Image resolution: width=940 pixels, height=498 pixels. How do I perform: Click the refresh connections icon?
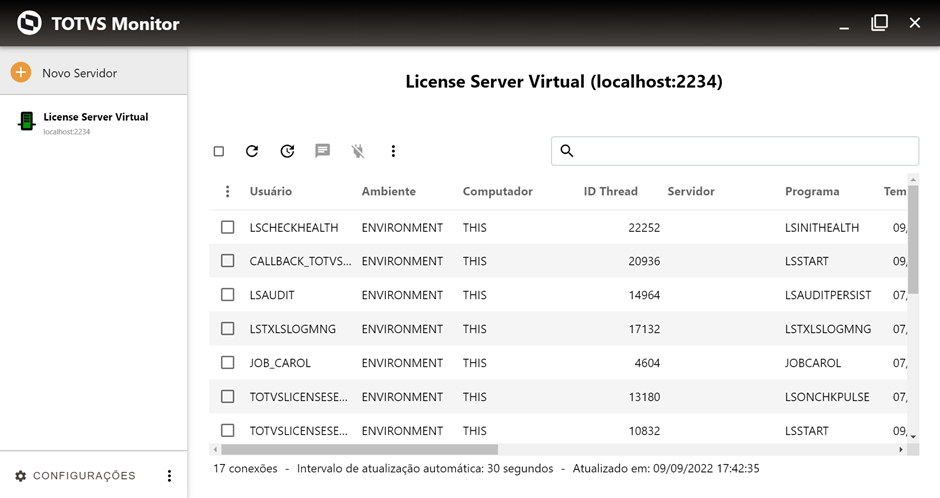tap(252, 151)
